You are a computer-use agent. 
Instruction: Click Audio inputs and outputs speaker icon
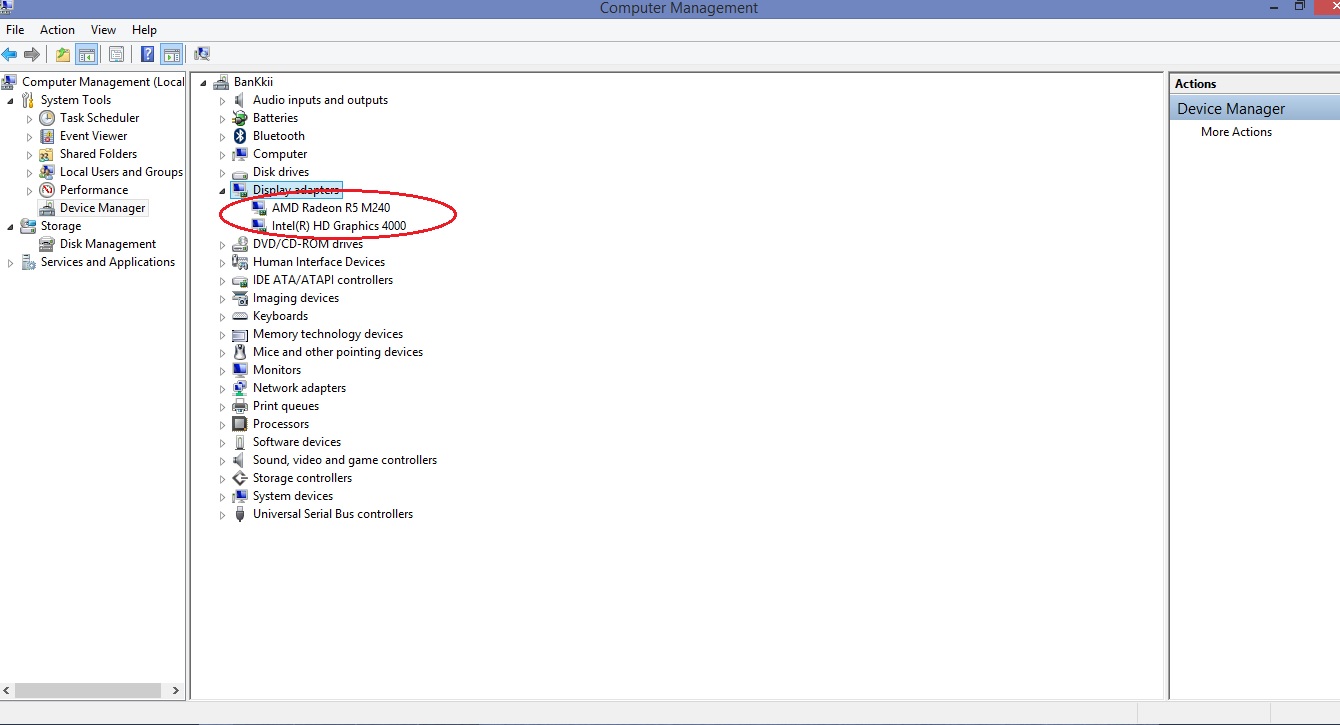tap(240, 100)
